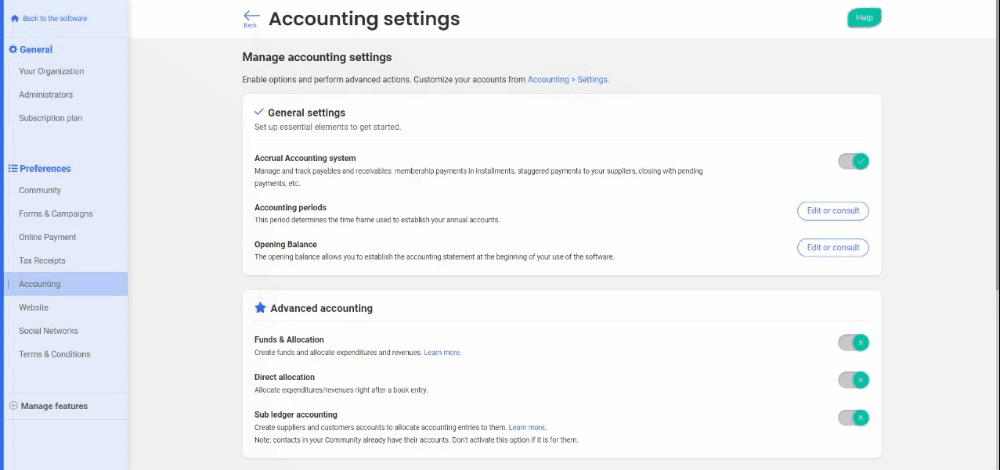Go to Forms & Campaigns preferences
Image resolution: width=1000 pixels, height=470 pixels.
pyautogui.click(x=55, y=214)
